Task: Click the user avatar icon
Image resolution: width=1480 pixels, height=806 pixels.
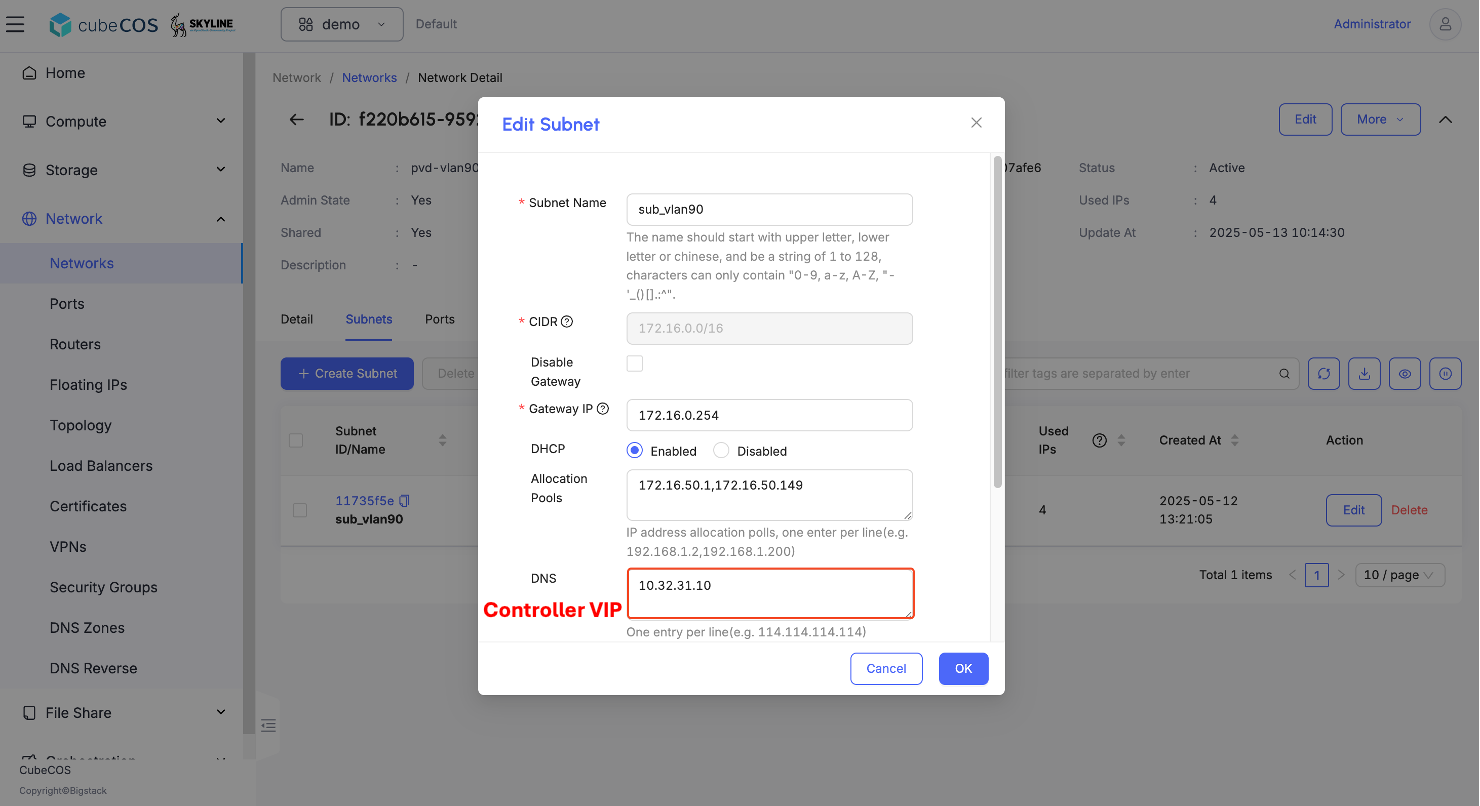Action: pyautogui.click(x=1445, y=24)
